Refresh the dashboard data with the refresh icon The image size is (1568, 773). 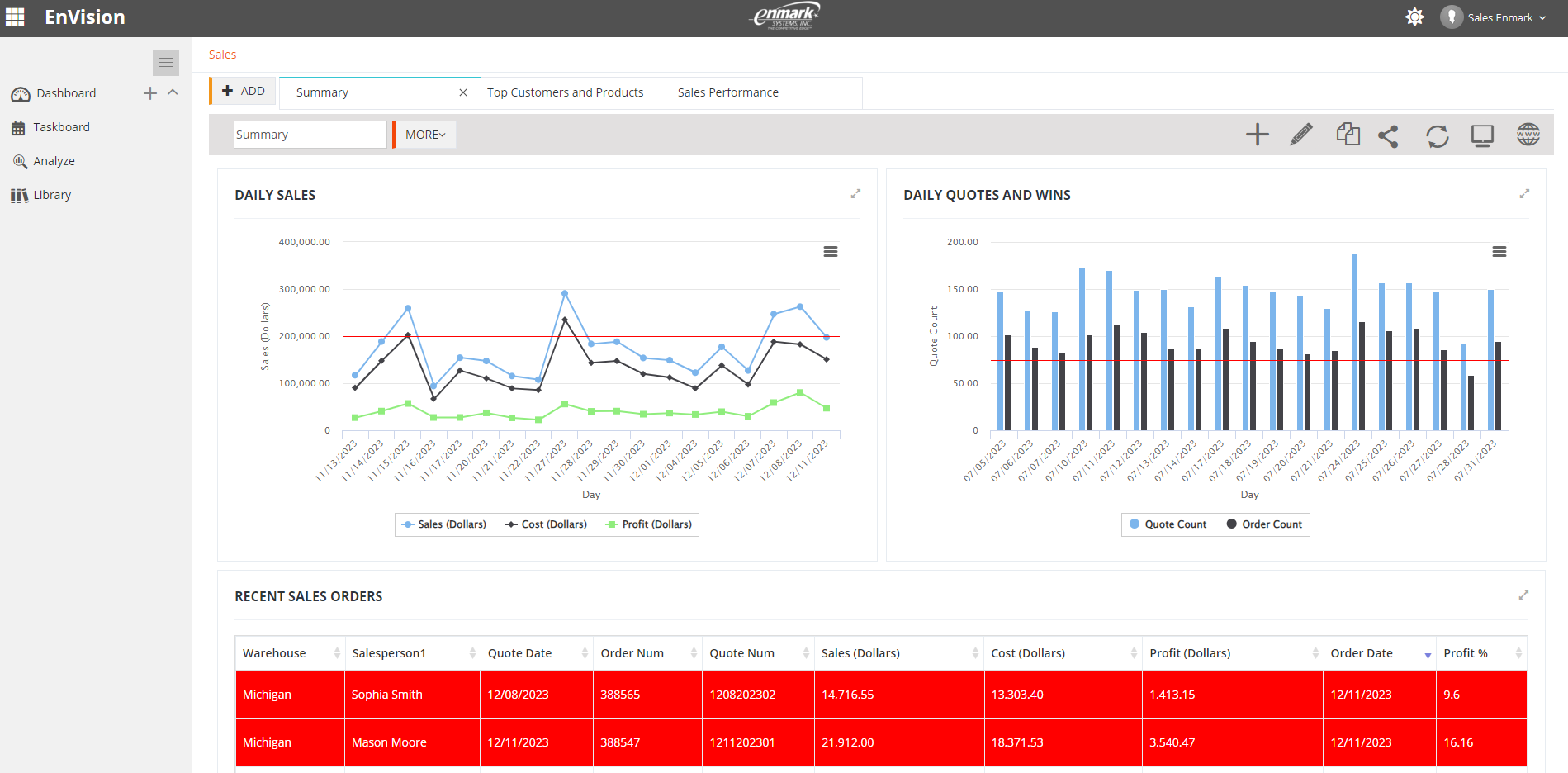point(1437,134)
